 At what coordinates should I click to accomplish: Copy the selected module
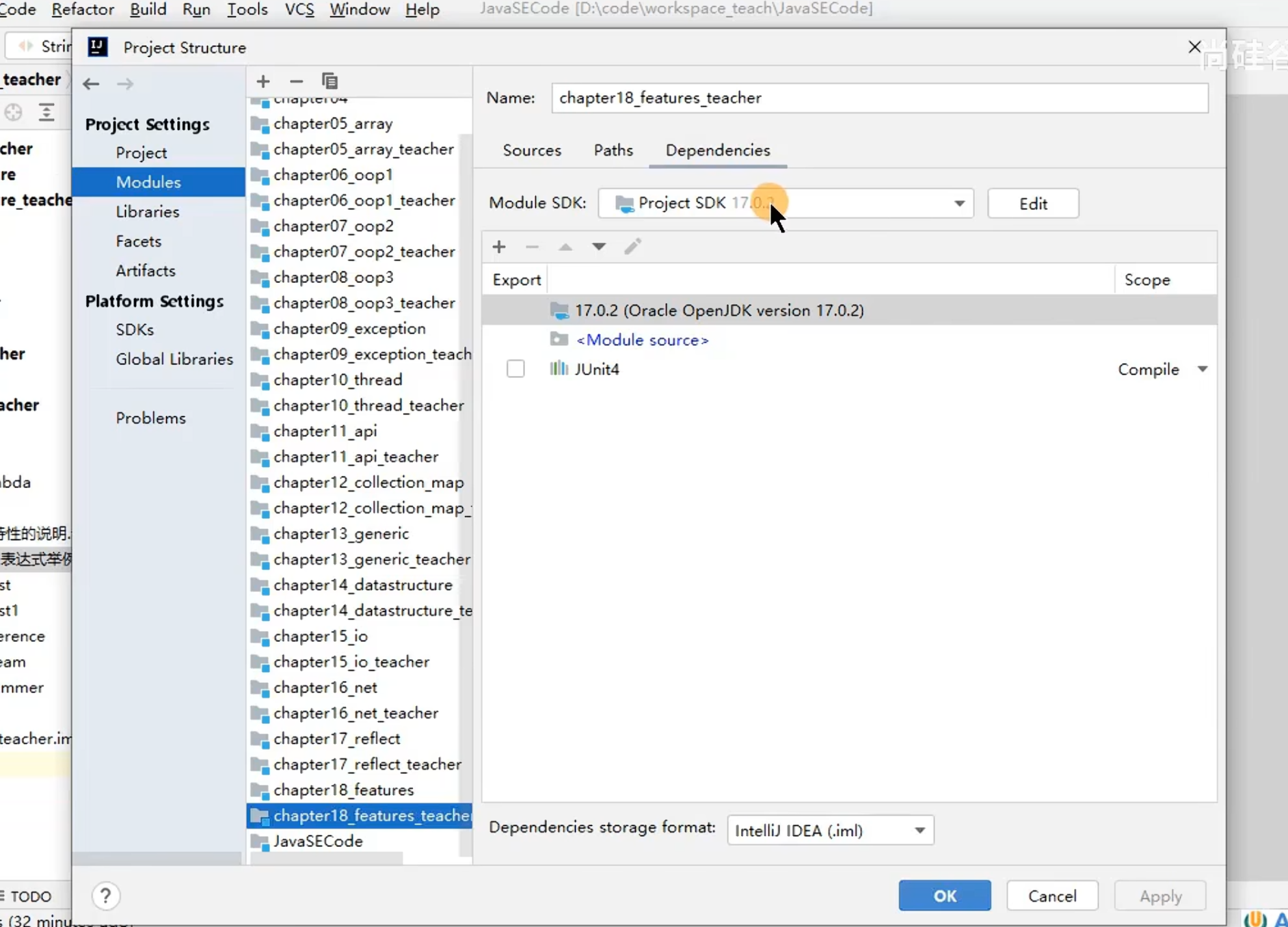[x=330, y=81]
